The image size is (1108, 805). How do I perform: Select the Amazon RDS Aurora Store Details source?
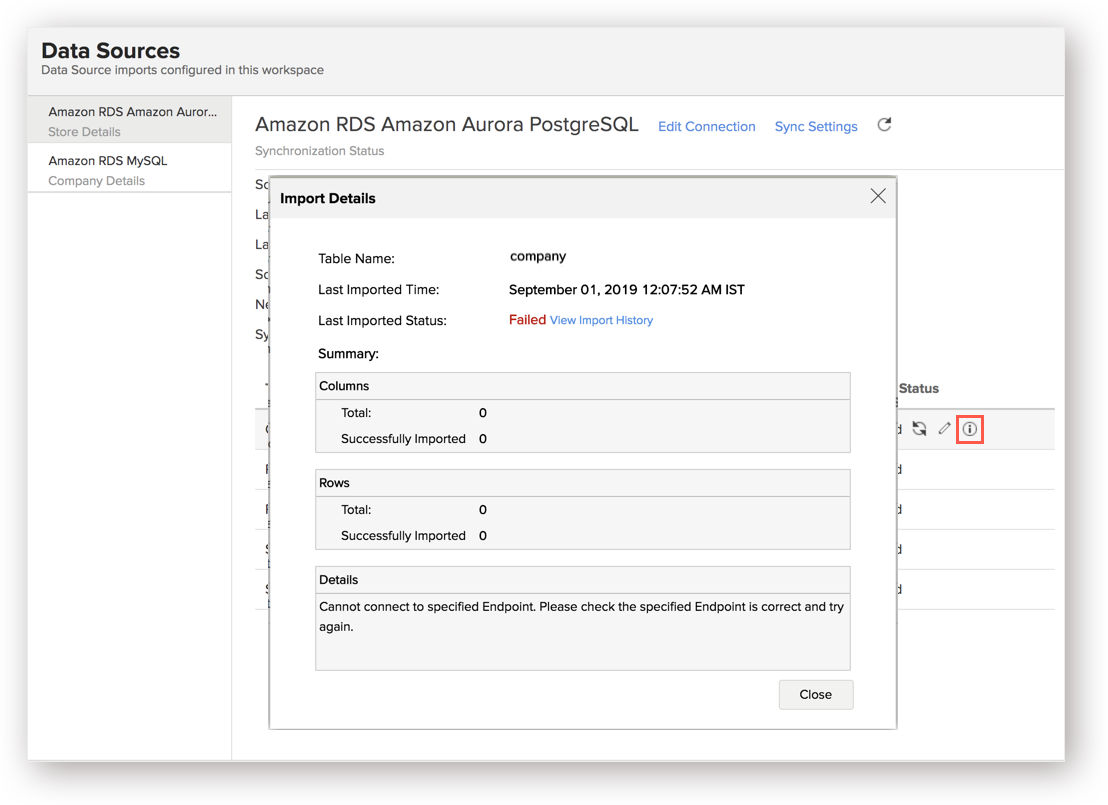tap(130, 121)
